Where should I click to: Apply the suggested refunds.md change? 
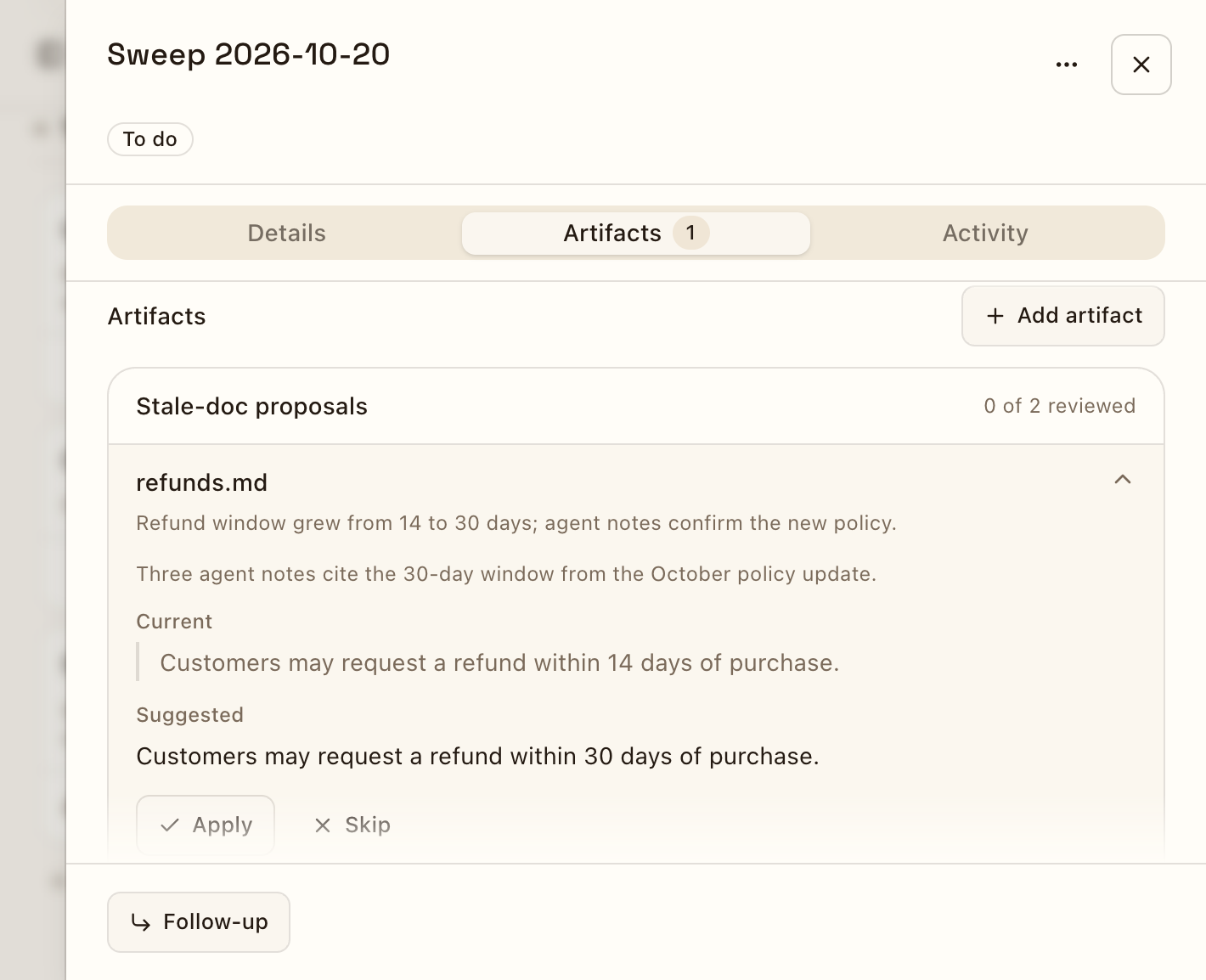[x=206, y=825]
